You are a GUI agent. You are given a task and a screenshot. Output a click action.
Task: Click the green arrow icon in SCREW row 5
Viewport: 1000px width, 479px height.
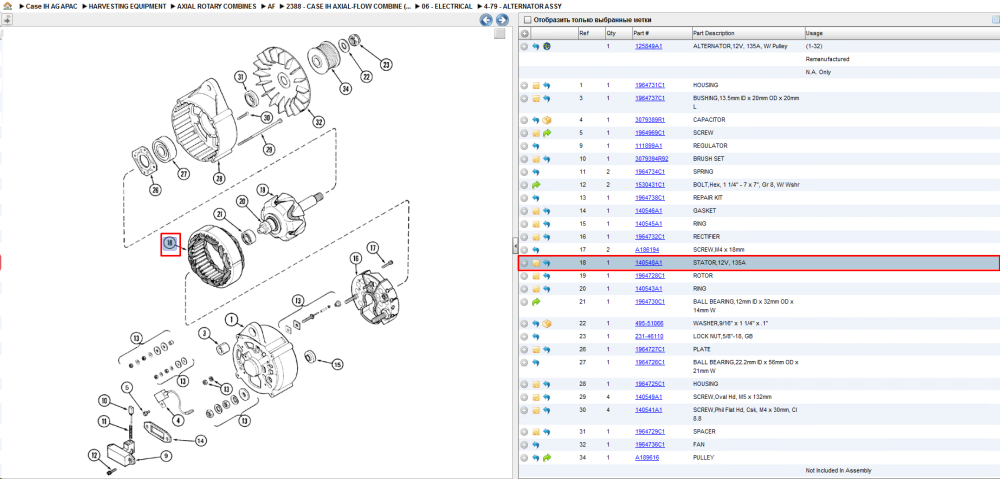547,133
